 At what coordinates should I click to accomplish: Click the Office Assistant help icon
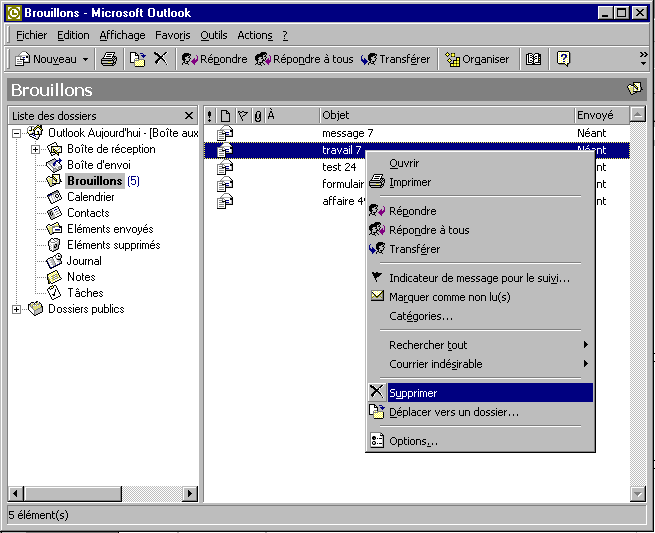tap(563, 59)
